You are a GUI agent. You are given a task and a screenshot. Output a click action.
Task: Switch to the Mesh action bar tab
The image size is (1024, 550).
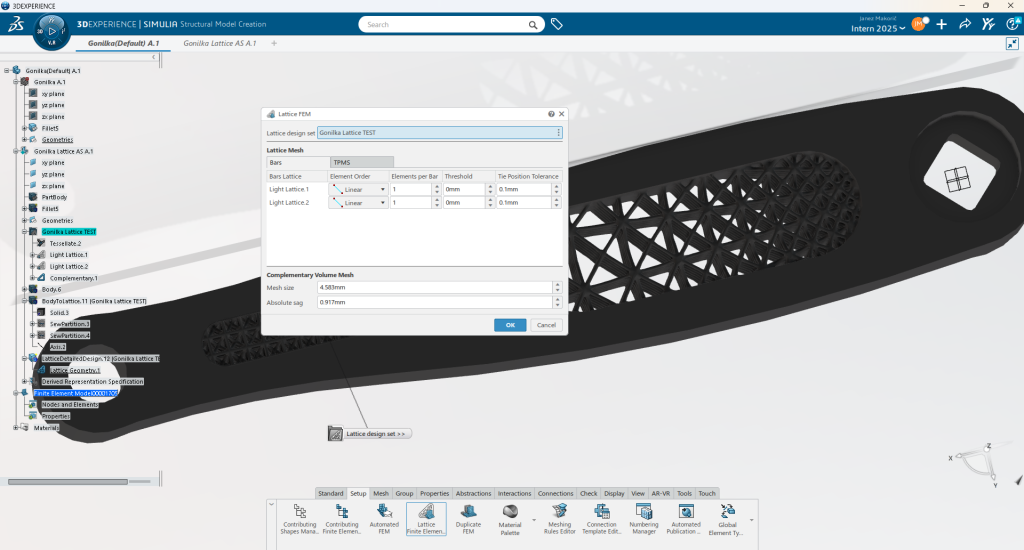(x=381, y=494)
